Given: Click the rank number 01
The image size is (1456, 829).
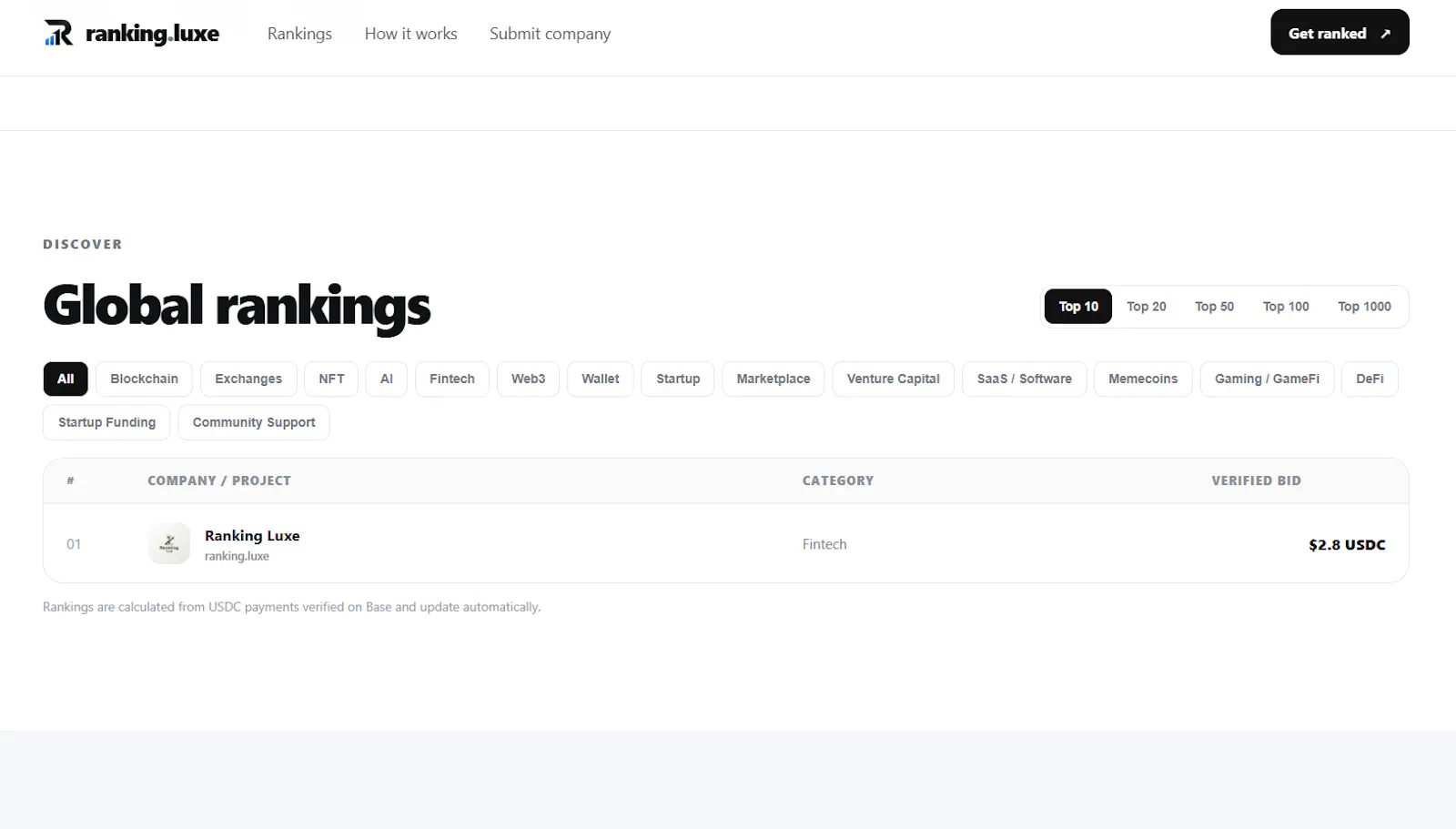Looking at the screenshot, I should 74,544.
